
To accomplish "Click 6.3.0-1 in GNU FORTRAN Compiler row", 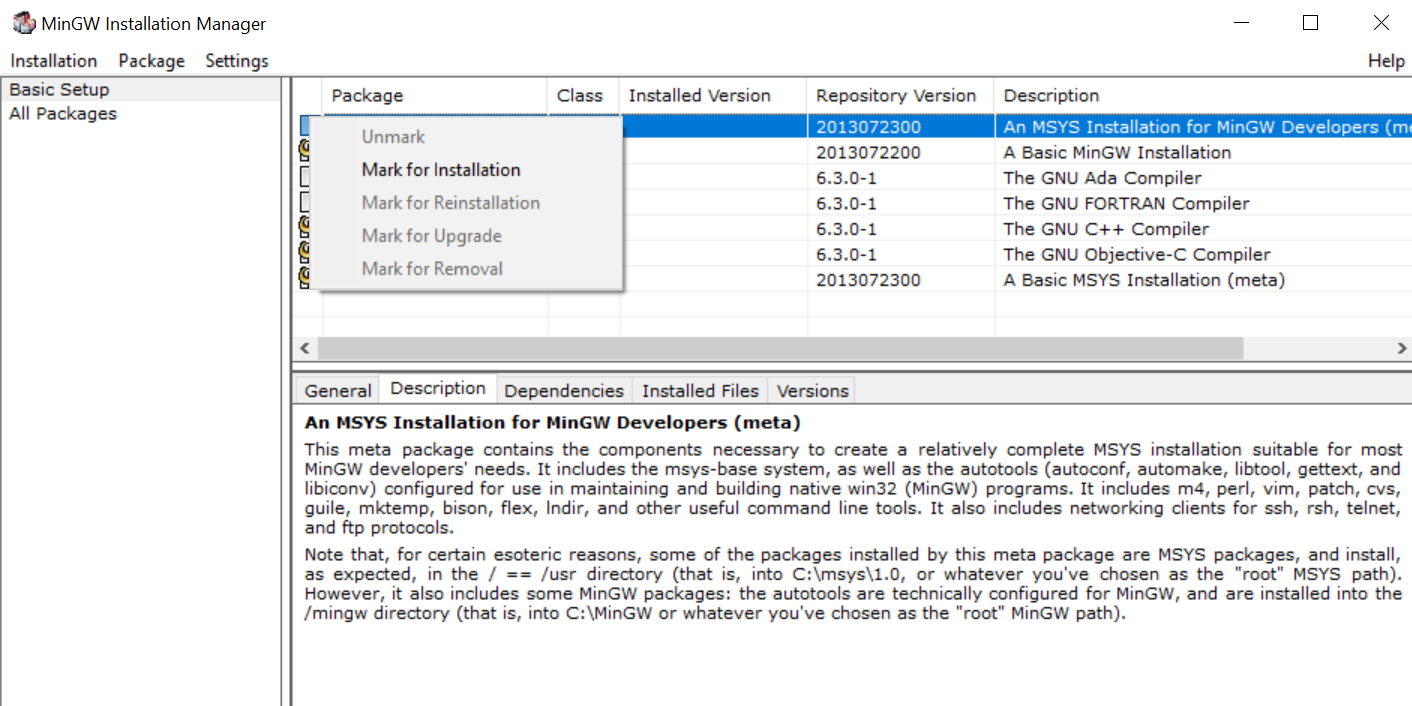I will click(x=846, y=204).
